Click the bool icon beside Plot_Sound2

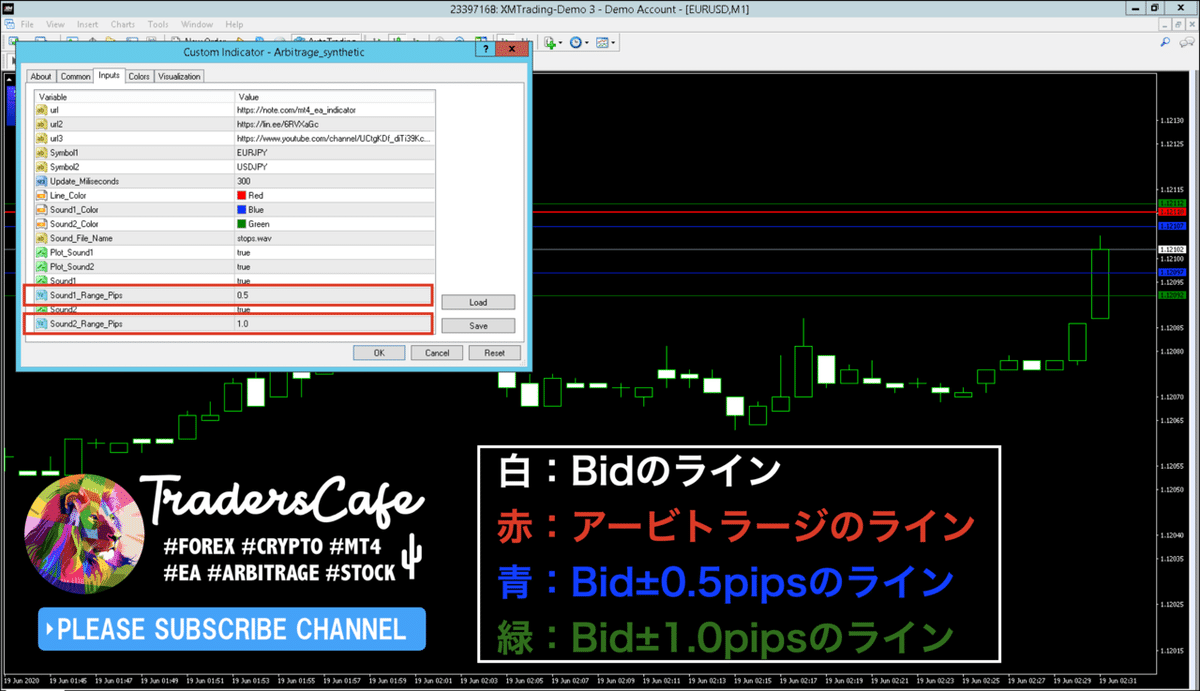coord(41,267)
